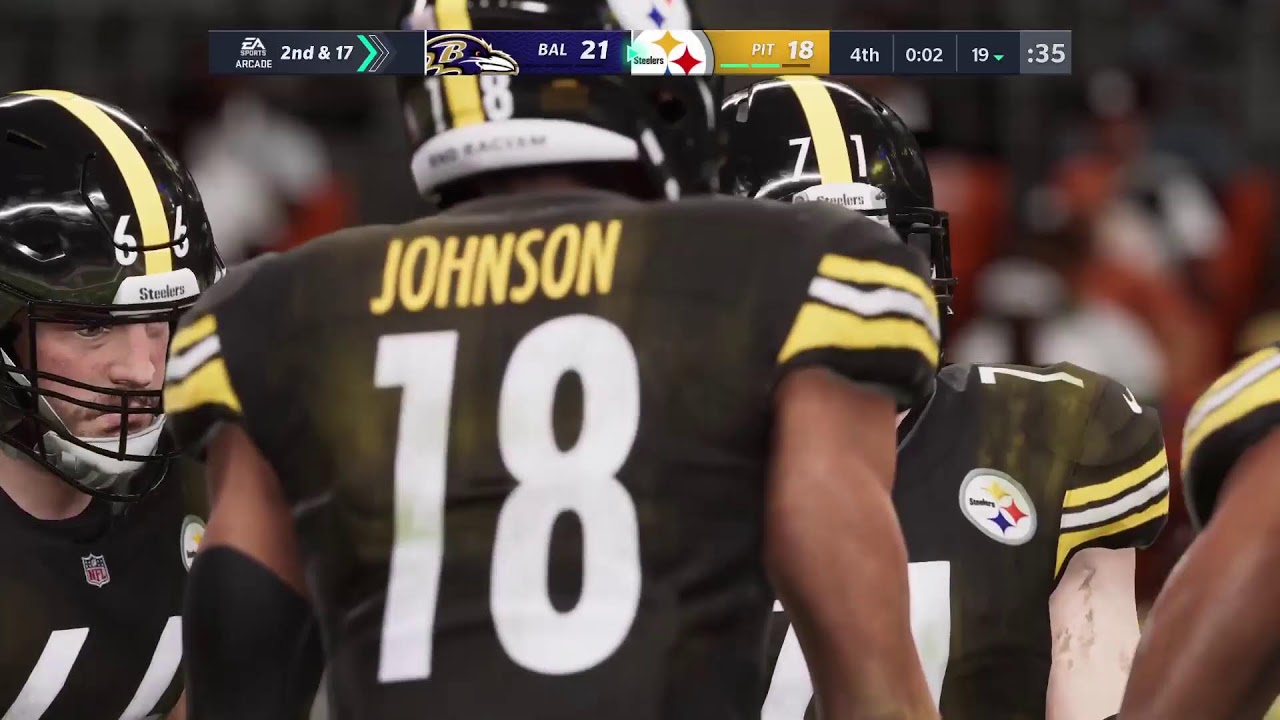Click the "JOHNSON" name on jersey
Screen dimensions: 1280x720
point(496,266)
